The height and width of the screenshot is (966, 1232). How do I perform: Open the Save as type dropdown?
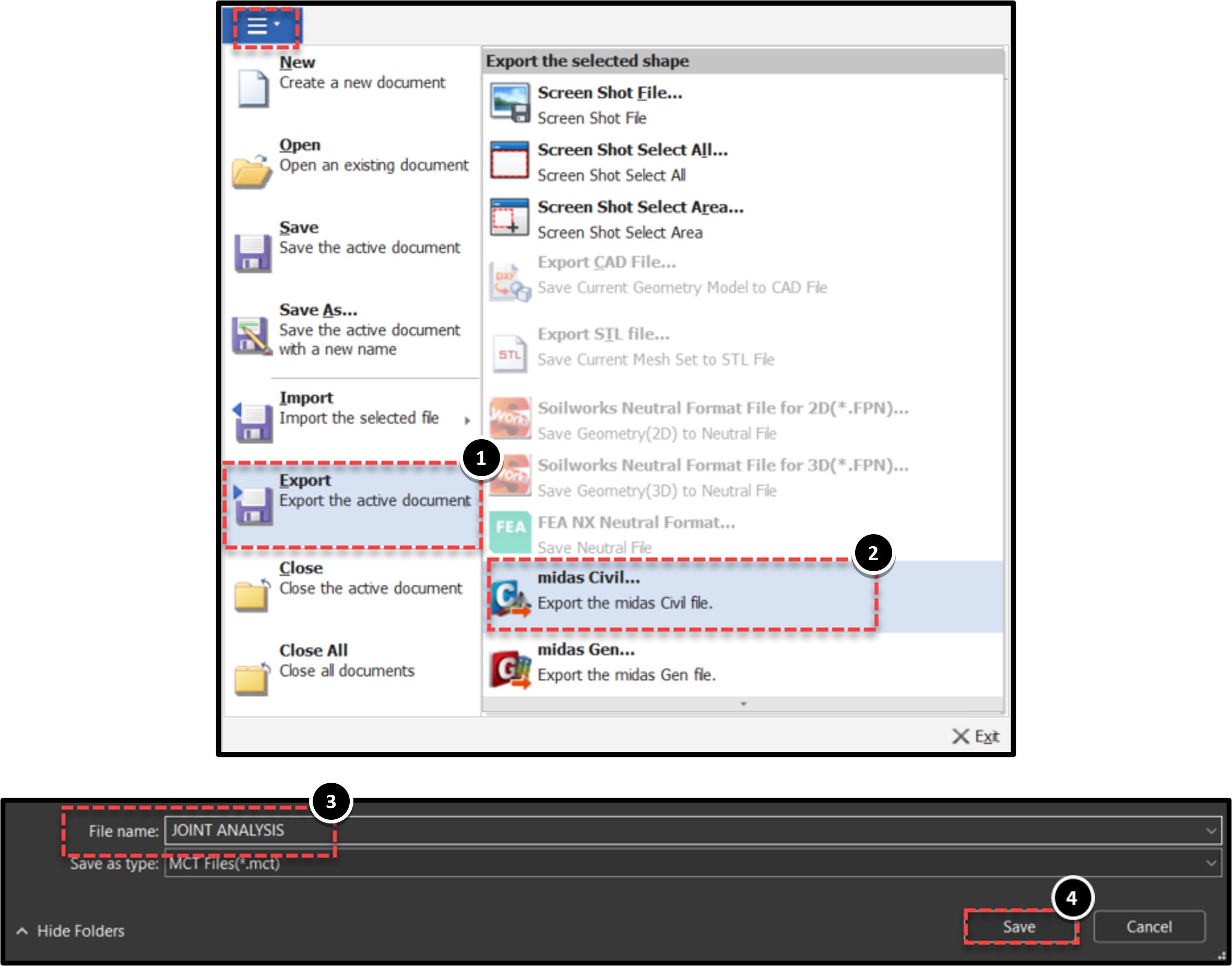click(x=693, y=864)
